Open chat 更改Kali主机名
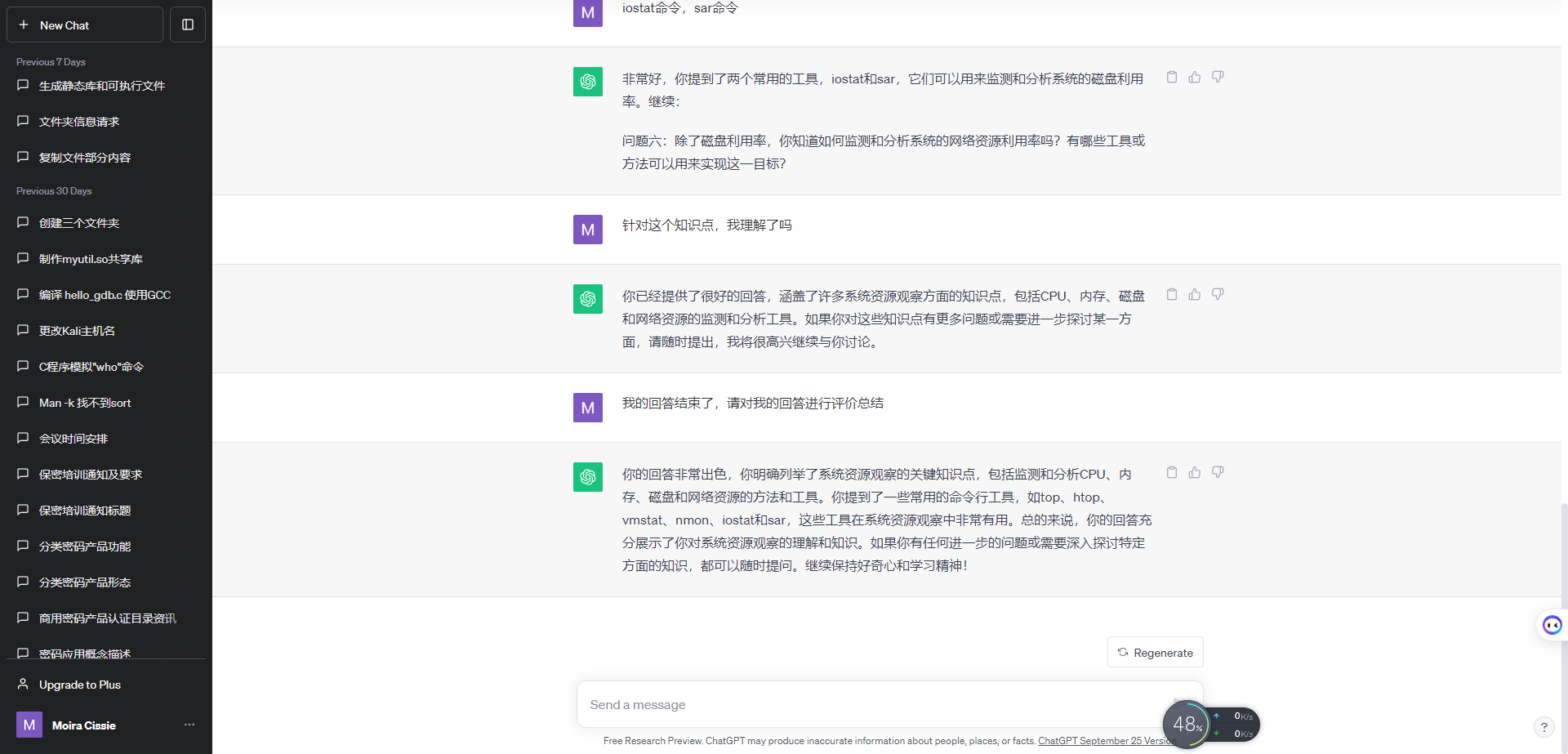This screenshot has height=754, width=1568. (106, 331)
